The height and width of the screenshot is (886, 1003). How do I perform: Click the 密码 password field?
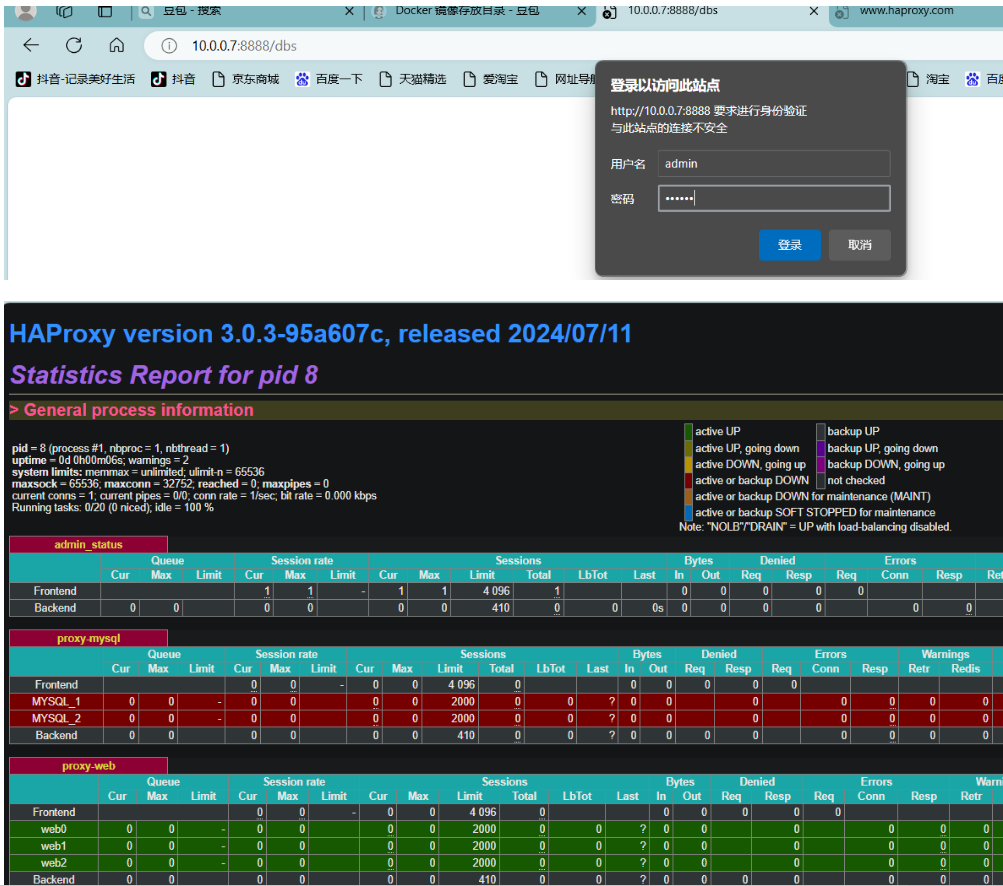tap(774, 198)
